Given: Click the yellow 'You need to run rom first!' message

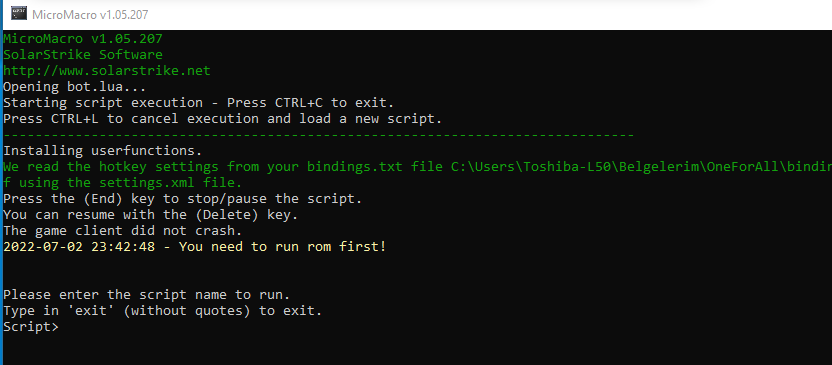Looking at the screenshot, I should click(282, 247).
